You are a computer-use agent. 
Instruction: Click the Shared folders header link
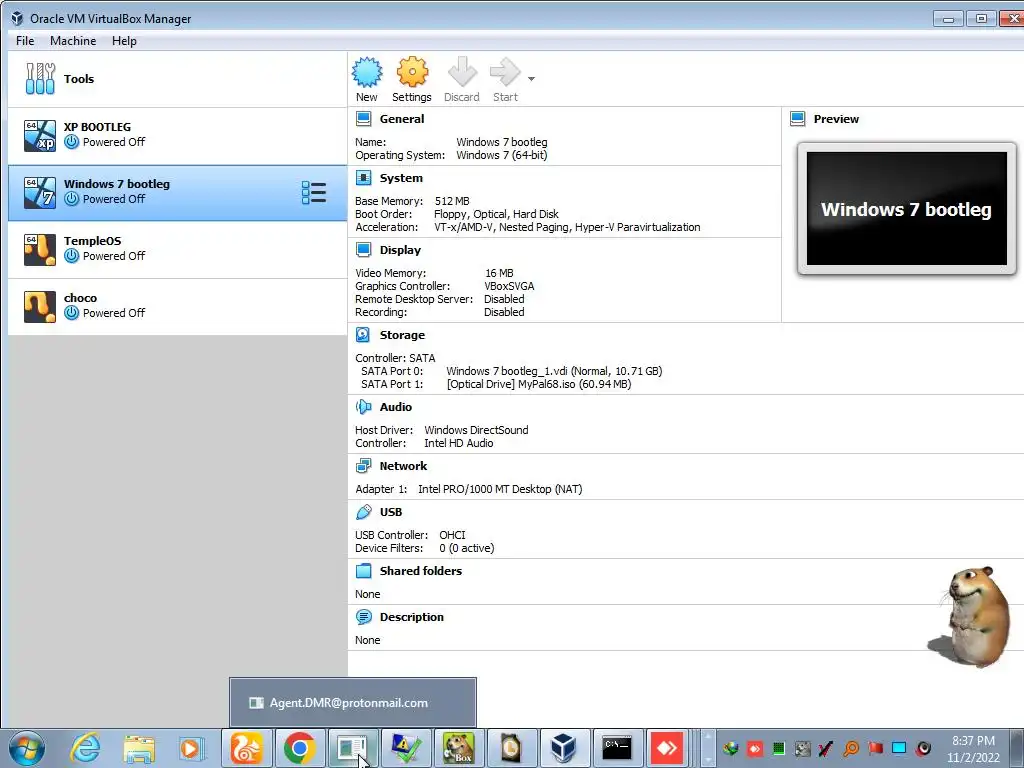coord(421,571)
